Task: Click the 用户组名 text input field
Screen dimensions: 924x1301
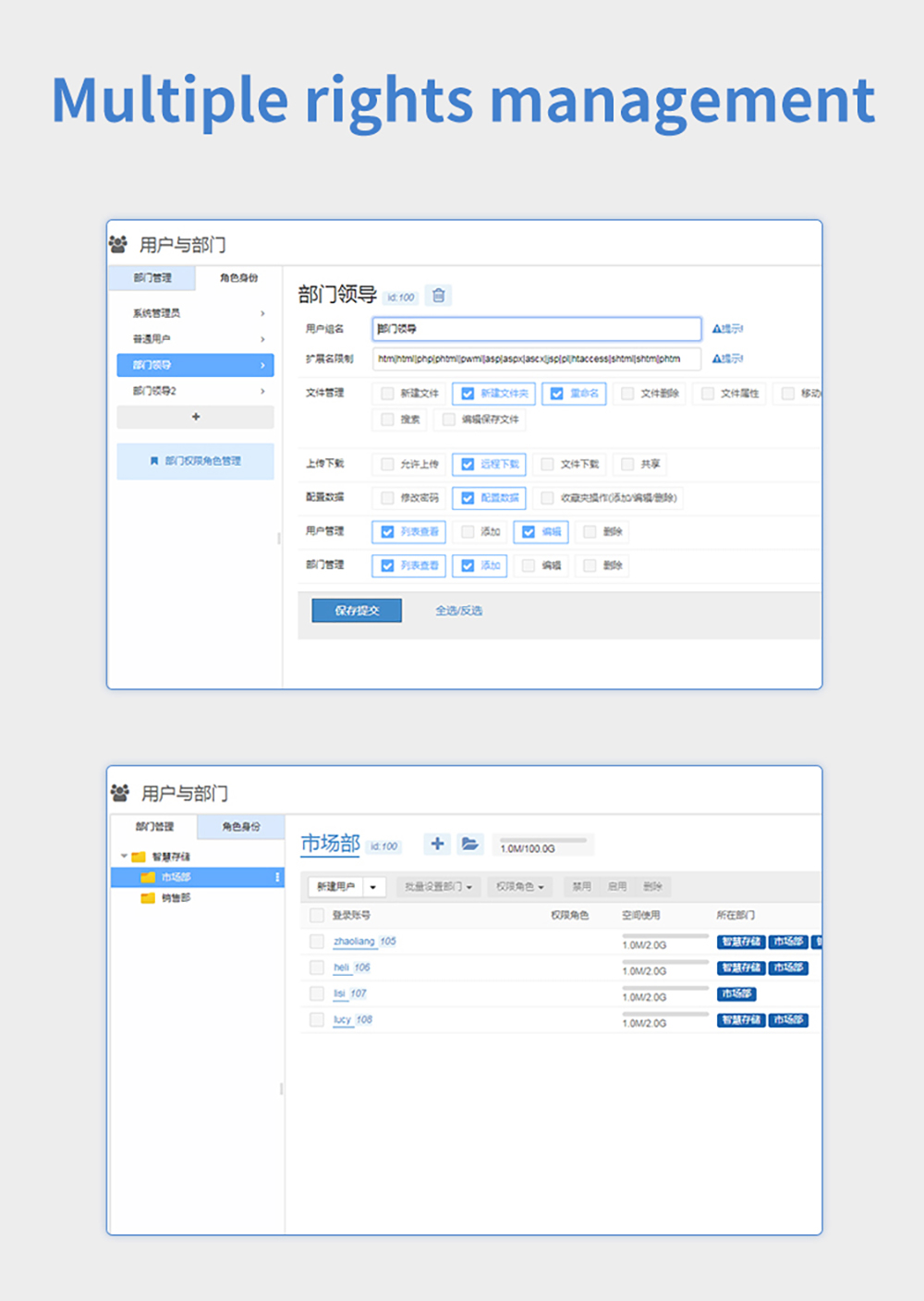Action: (x=536, y=329)
